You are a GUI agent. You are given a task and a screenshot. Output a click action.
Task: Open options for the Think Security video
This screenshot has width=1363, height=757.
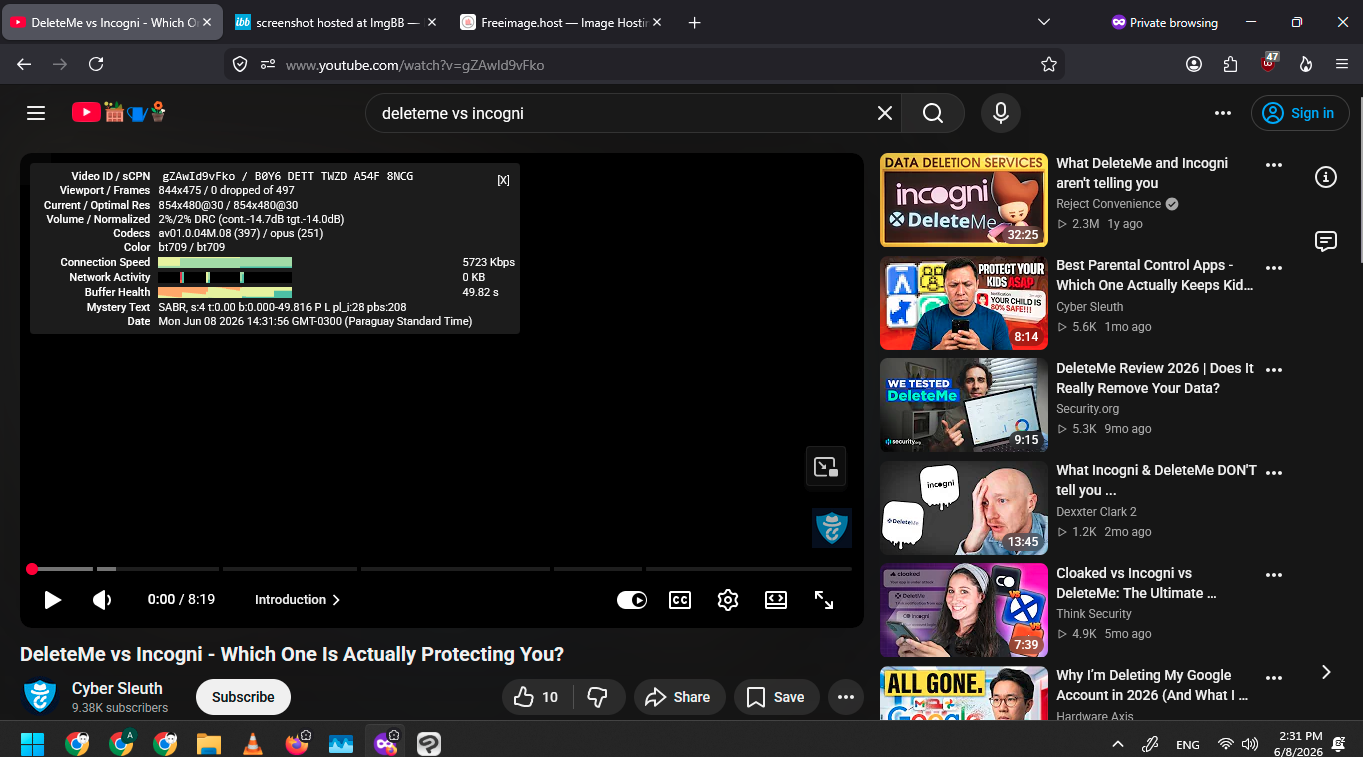click(1274, 575)
